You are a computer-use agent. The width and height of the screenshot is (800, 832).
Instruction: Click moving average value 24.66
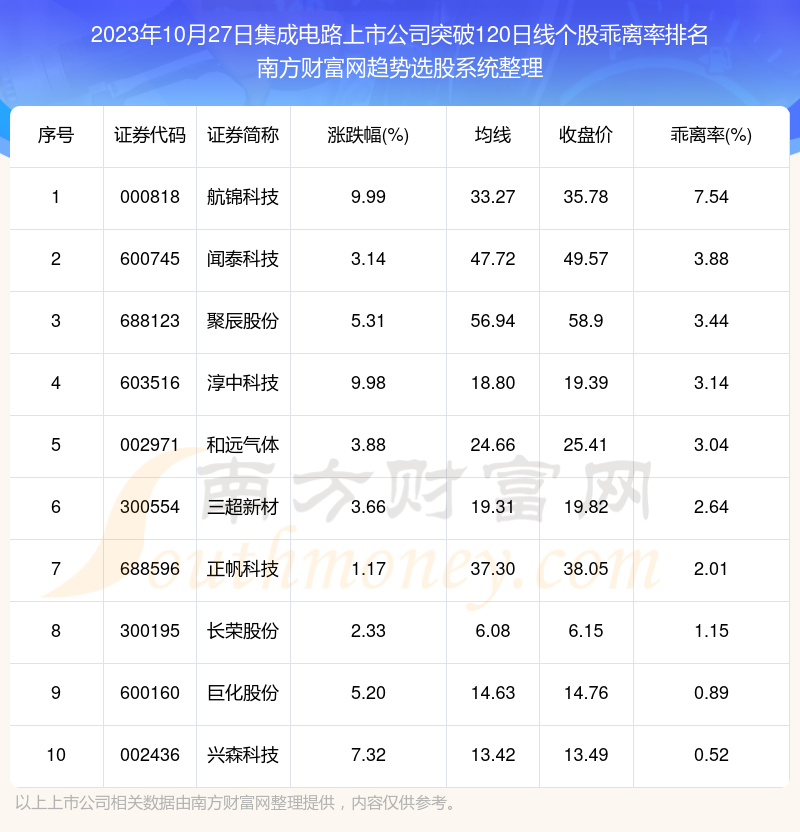point(493,445)
